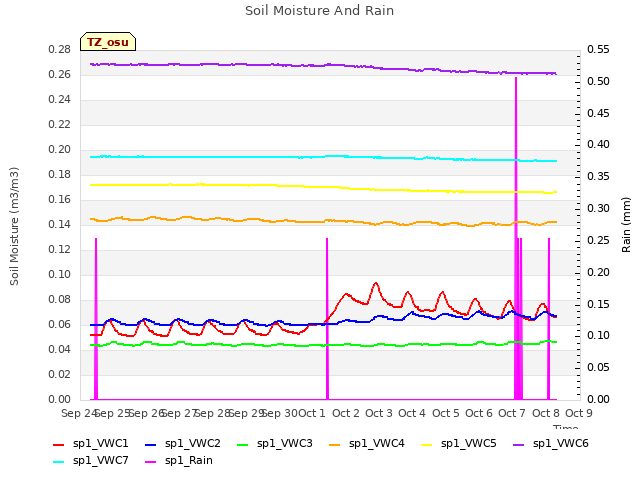
Task: Select the sp1_VWC3 legend entry
Action: pos(275,444)
